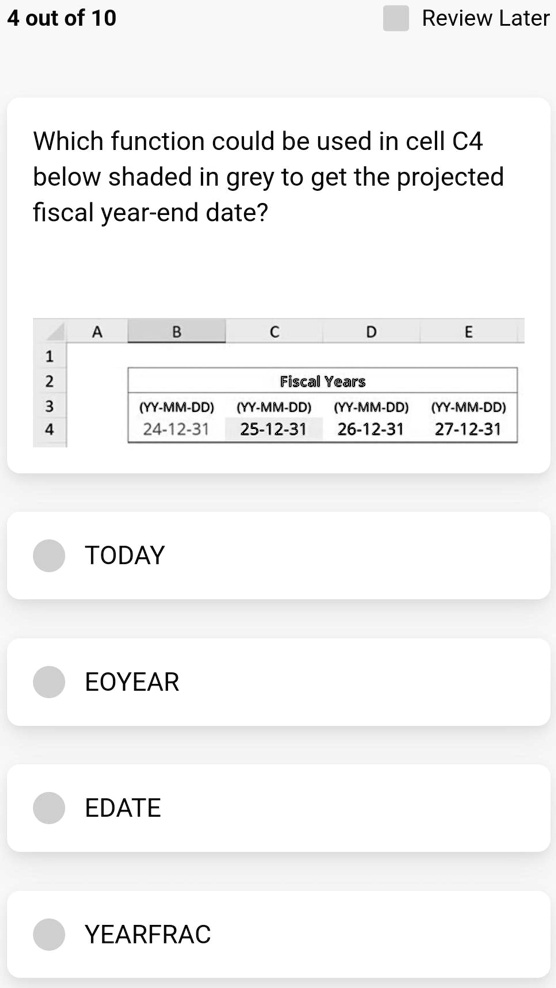556x988 pixels.
Task: Click the TODAY answer card
Action: (278, 555)
